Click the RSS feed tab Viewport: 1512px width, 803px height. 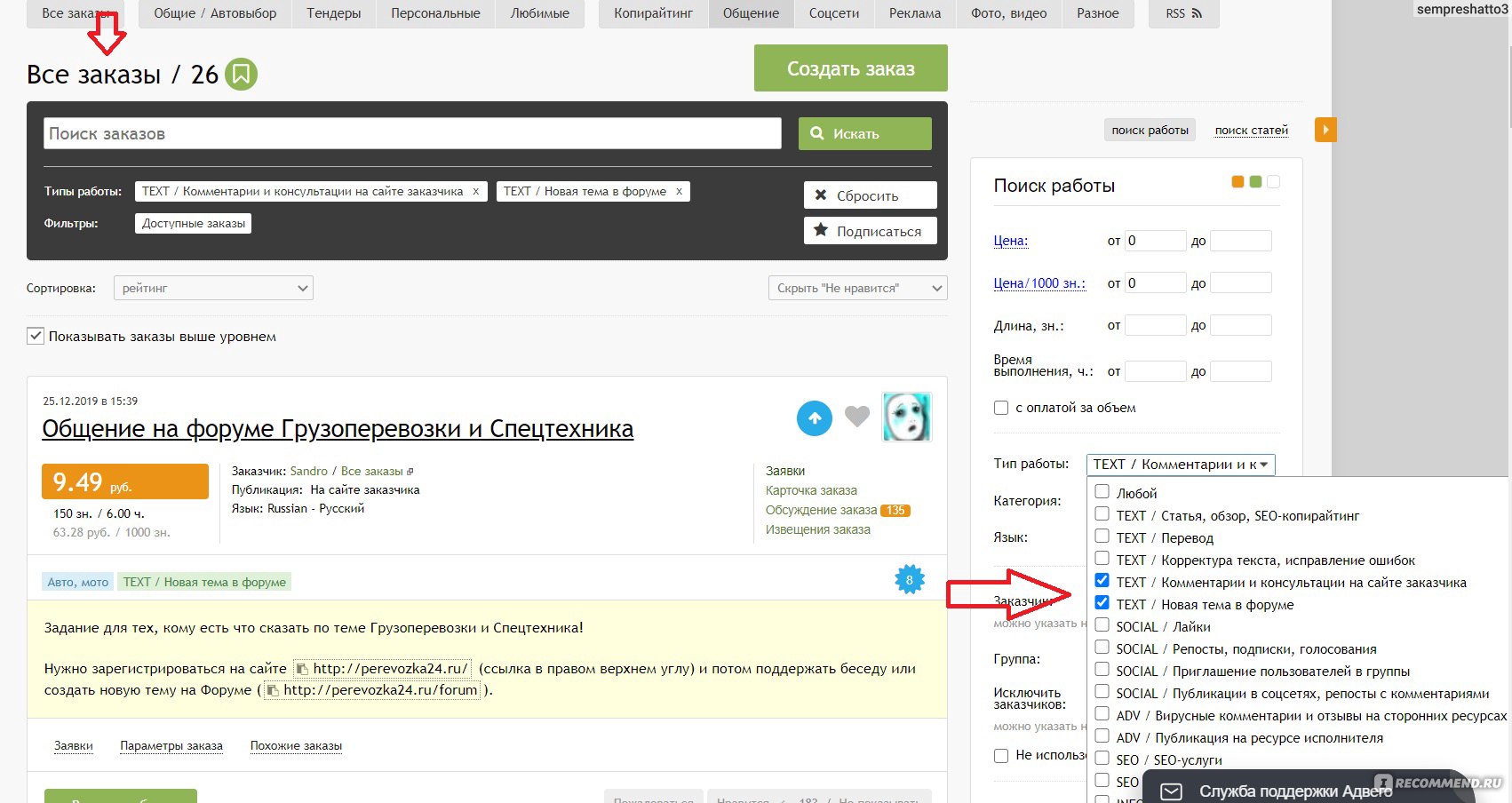[x=1183, y=13]
